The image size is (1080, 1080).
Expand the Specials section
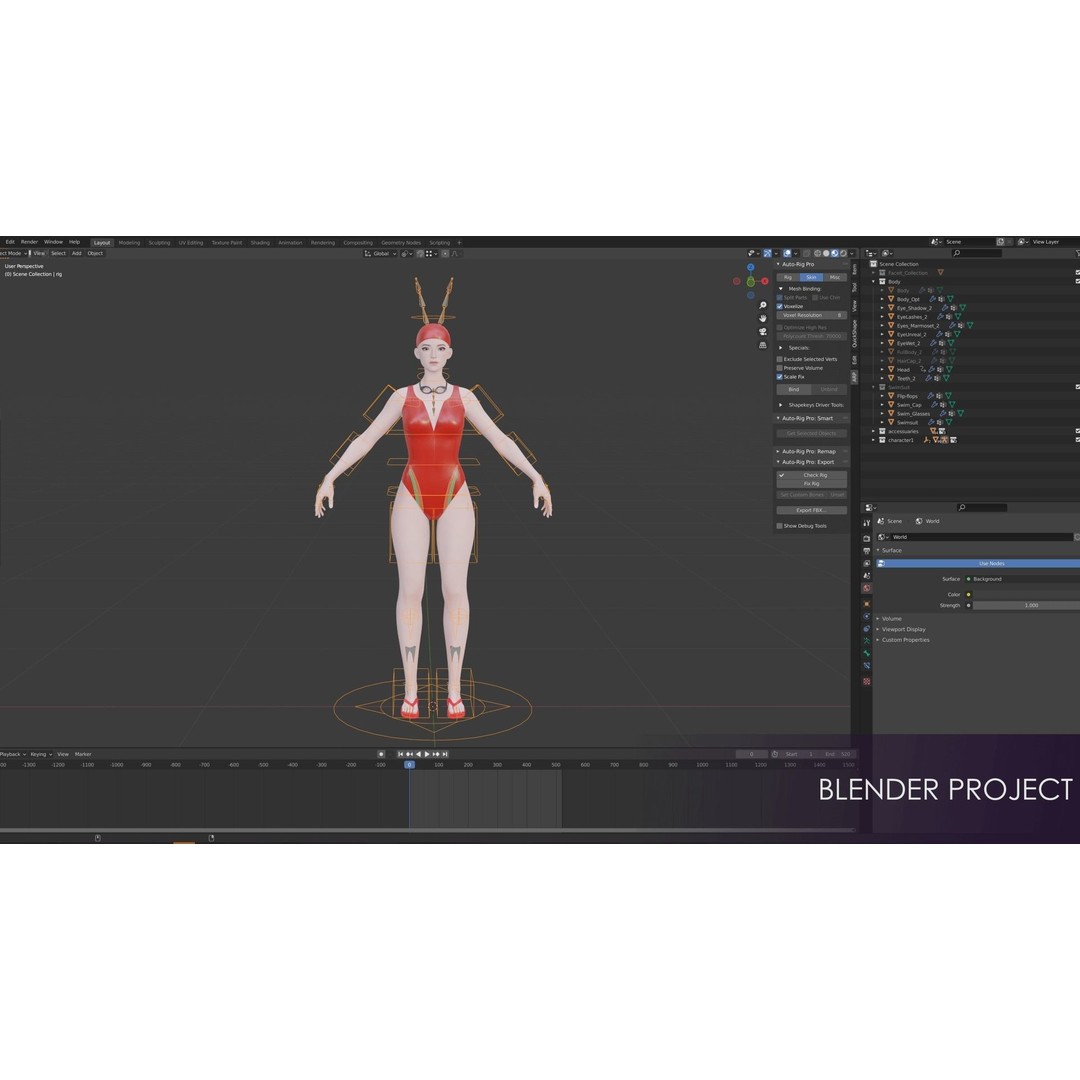[780, 348]
